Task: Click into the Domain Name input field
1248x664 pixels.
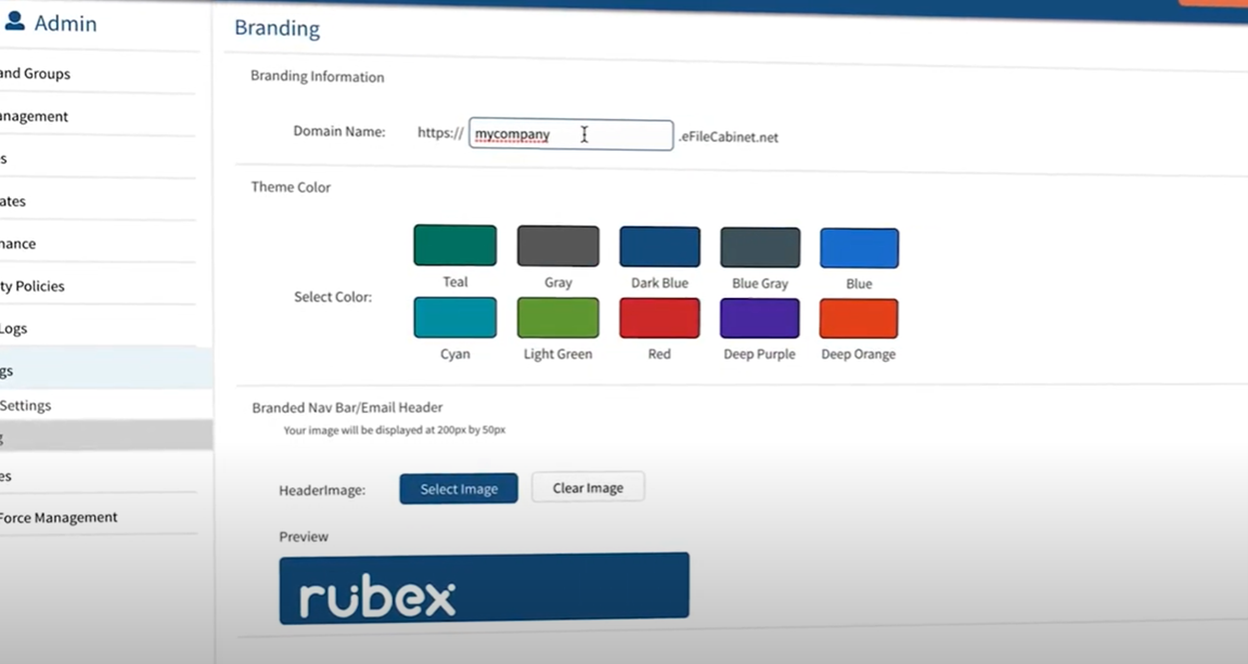Action: [571, 135]
